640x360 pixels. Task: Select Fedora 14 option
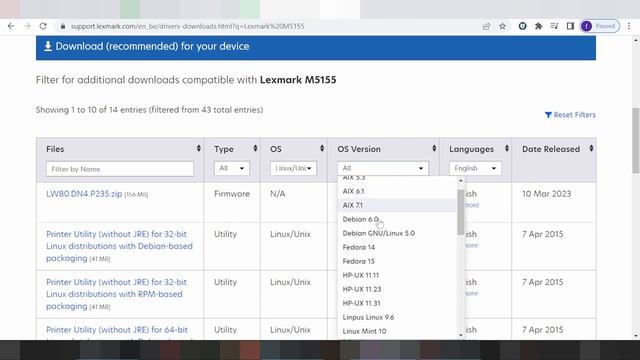(x=397, y=247)
